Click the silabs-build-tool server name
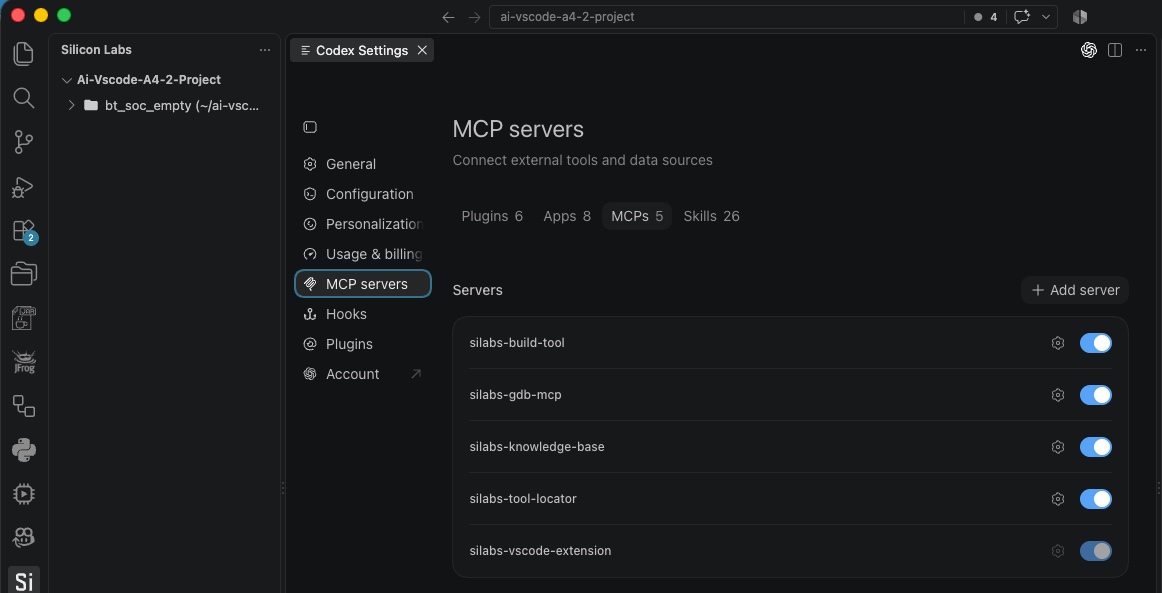This screenshot has width=1162, height=593. pyautogui.click(x=517, y=342)
